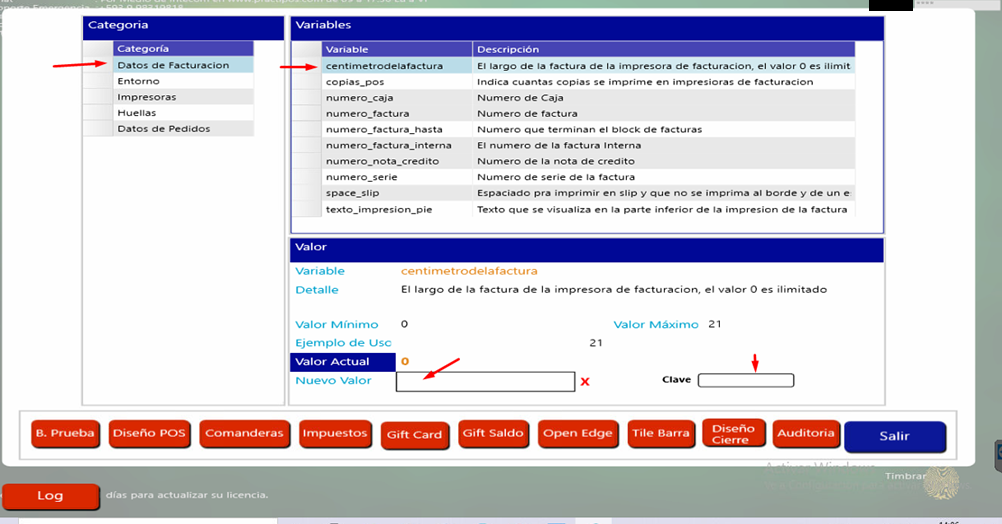This screenshot has height=524, width=1002.
Task: Click the Nuevo Valor input field
Action: pyautogui.click(x=485, y=381)
